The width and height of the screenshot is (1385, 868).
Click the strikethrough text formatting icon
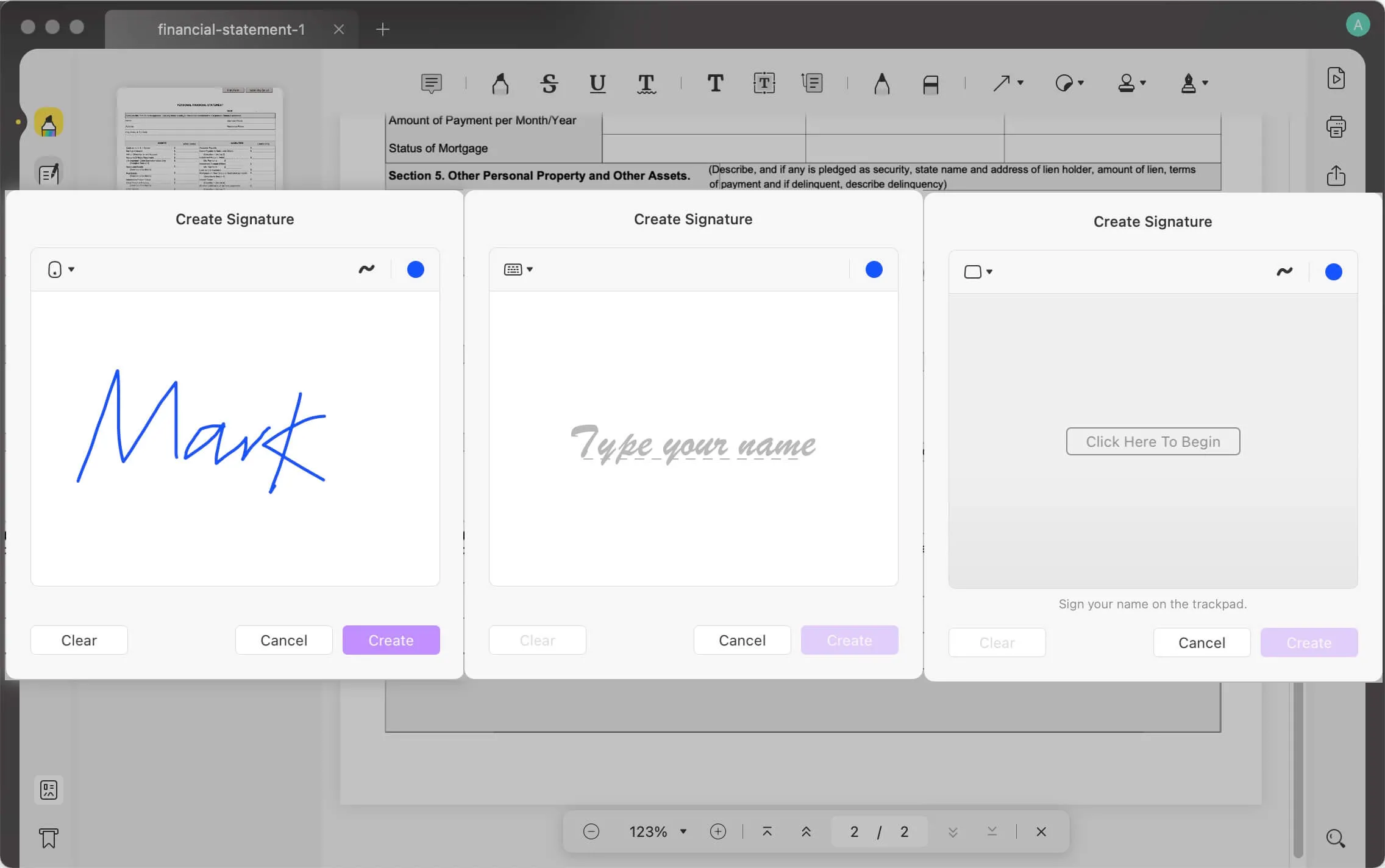(x=549, y=83)
